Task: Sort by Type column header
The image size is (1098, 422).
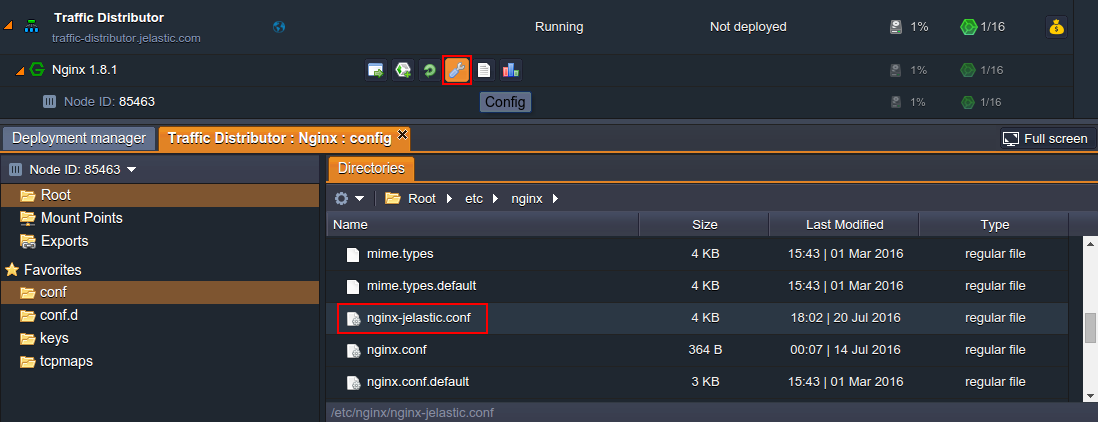Action: 994,225
